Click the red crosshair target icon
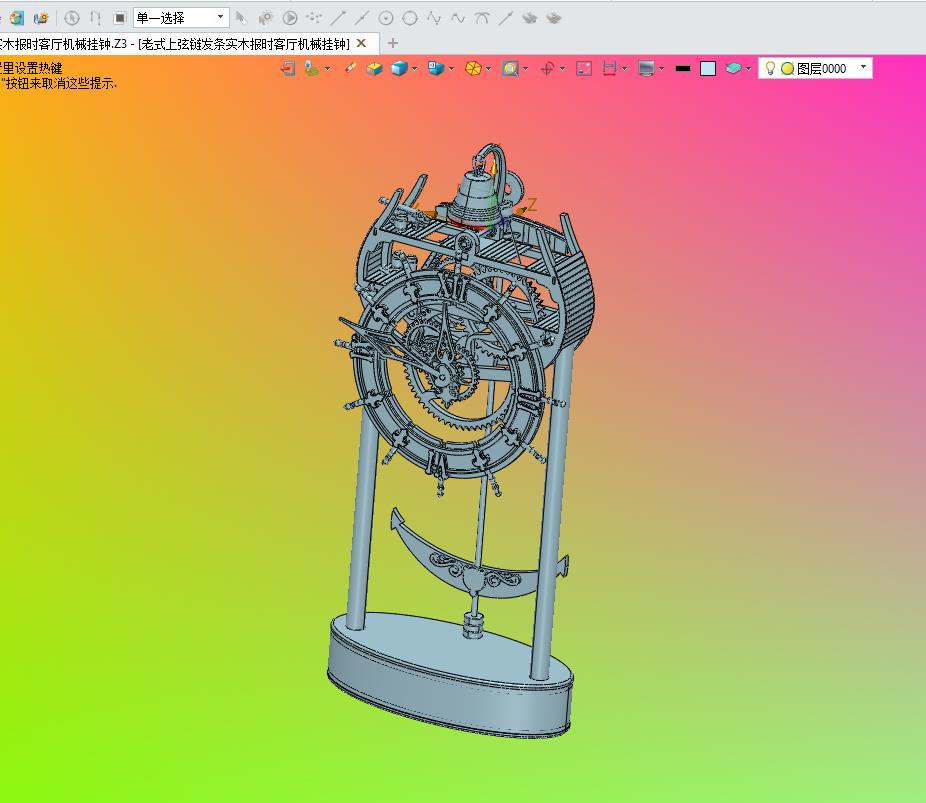 click(547, 68)
